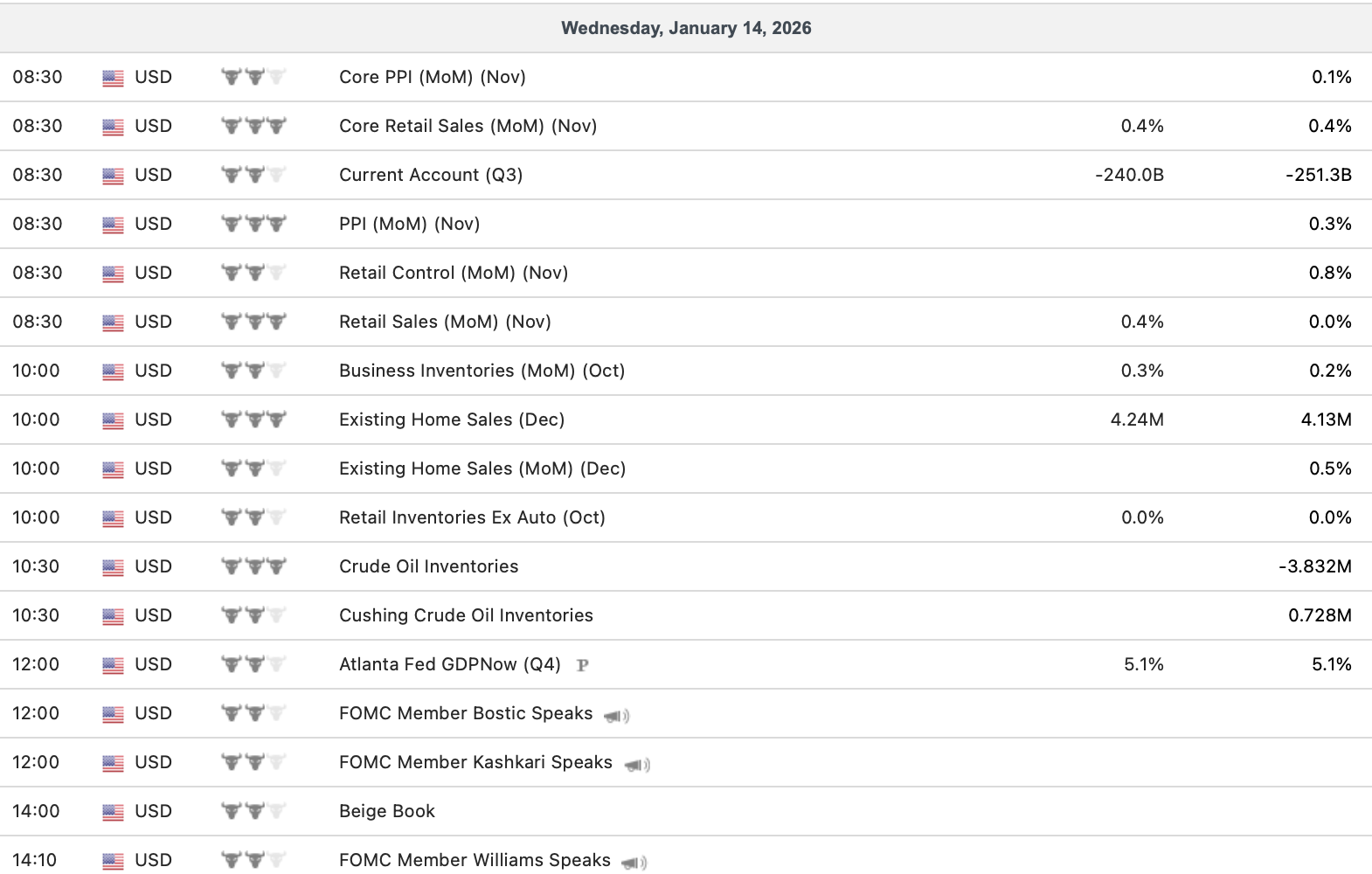Click speaker icon beside Kashkari Speaks

[637, 765]
